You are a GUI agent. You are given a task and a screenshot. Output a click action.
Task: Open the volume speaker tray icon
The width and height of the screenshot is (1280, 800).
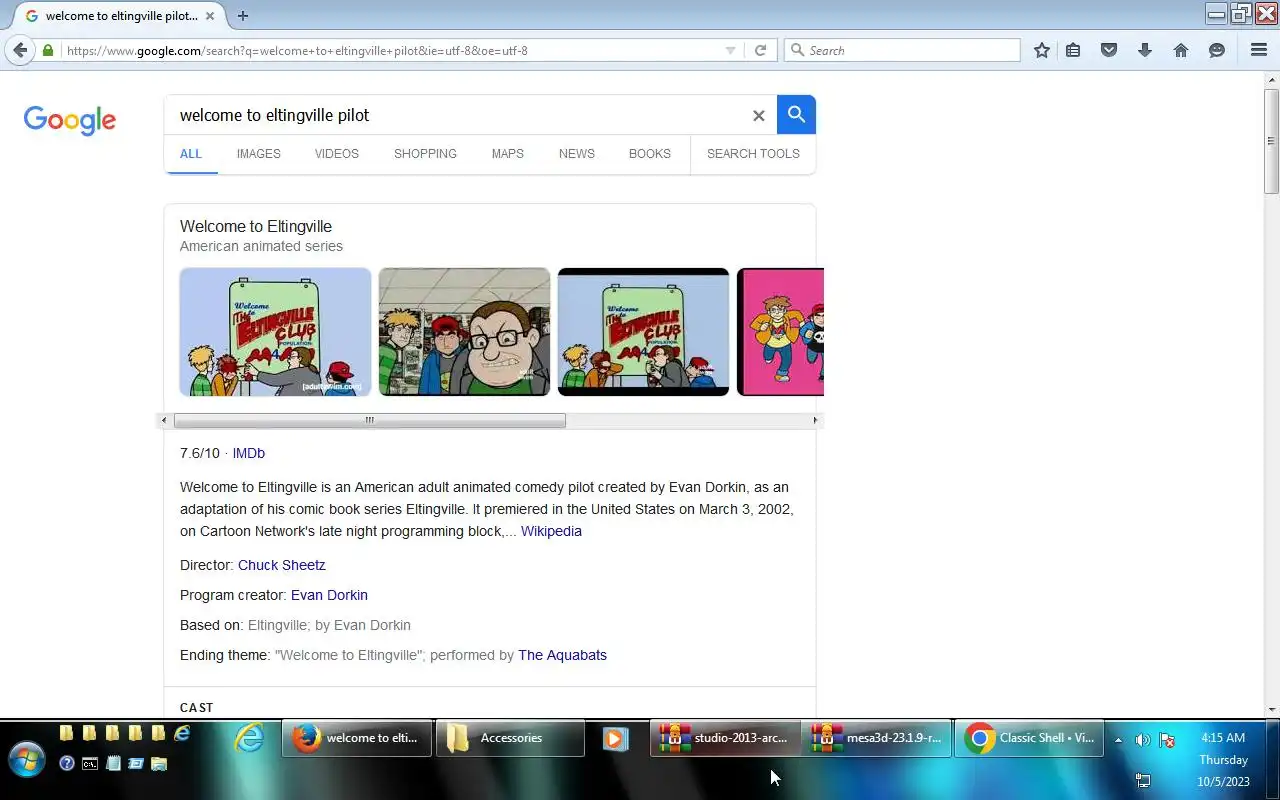coord(1142,740)
